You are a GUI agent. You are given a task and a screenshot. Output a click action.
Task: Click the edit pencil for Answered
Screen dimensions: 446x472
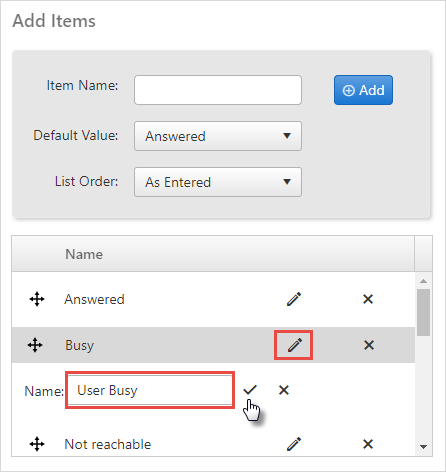point(294,299)
